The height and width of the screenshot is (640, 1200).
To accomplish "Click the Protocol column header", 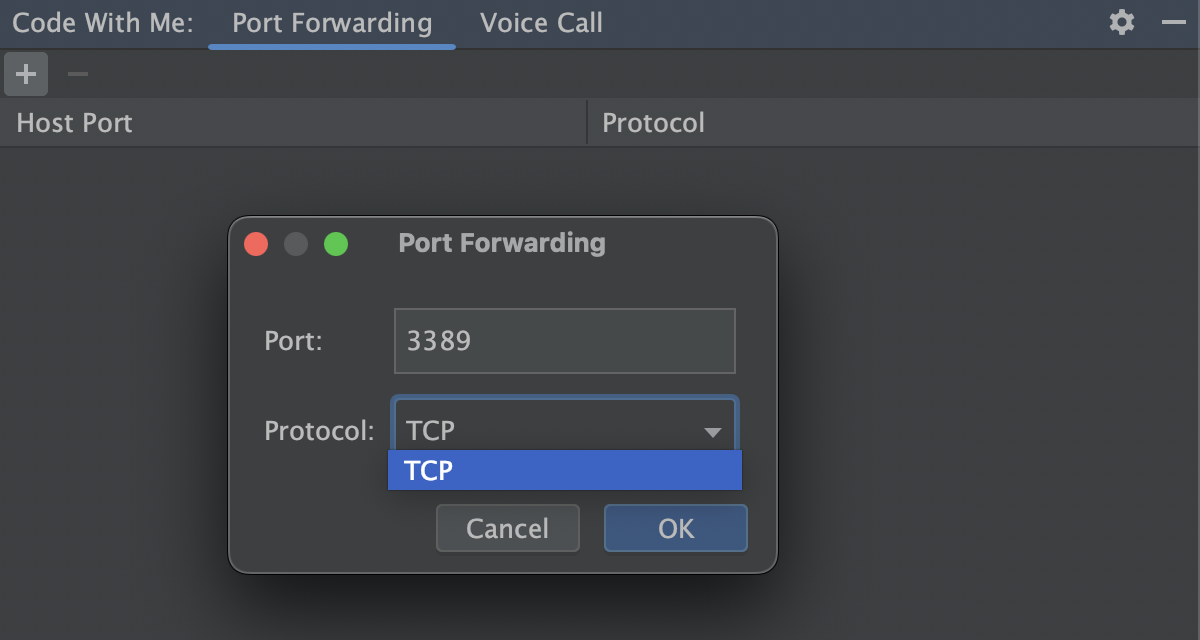I will pos(653,123).
